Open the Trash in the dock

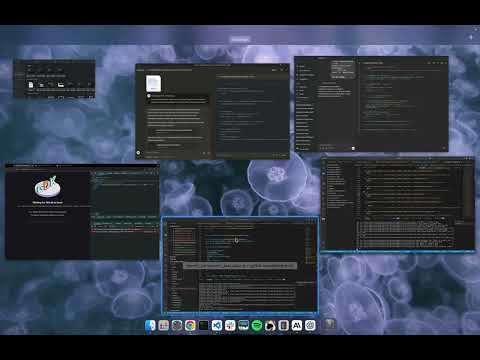[x=329, y=325]
